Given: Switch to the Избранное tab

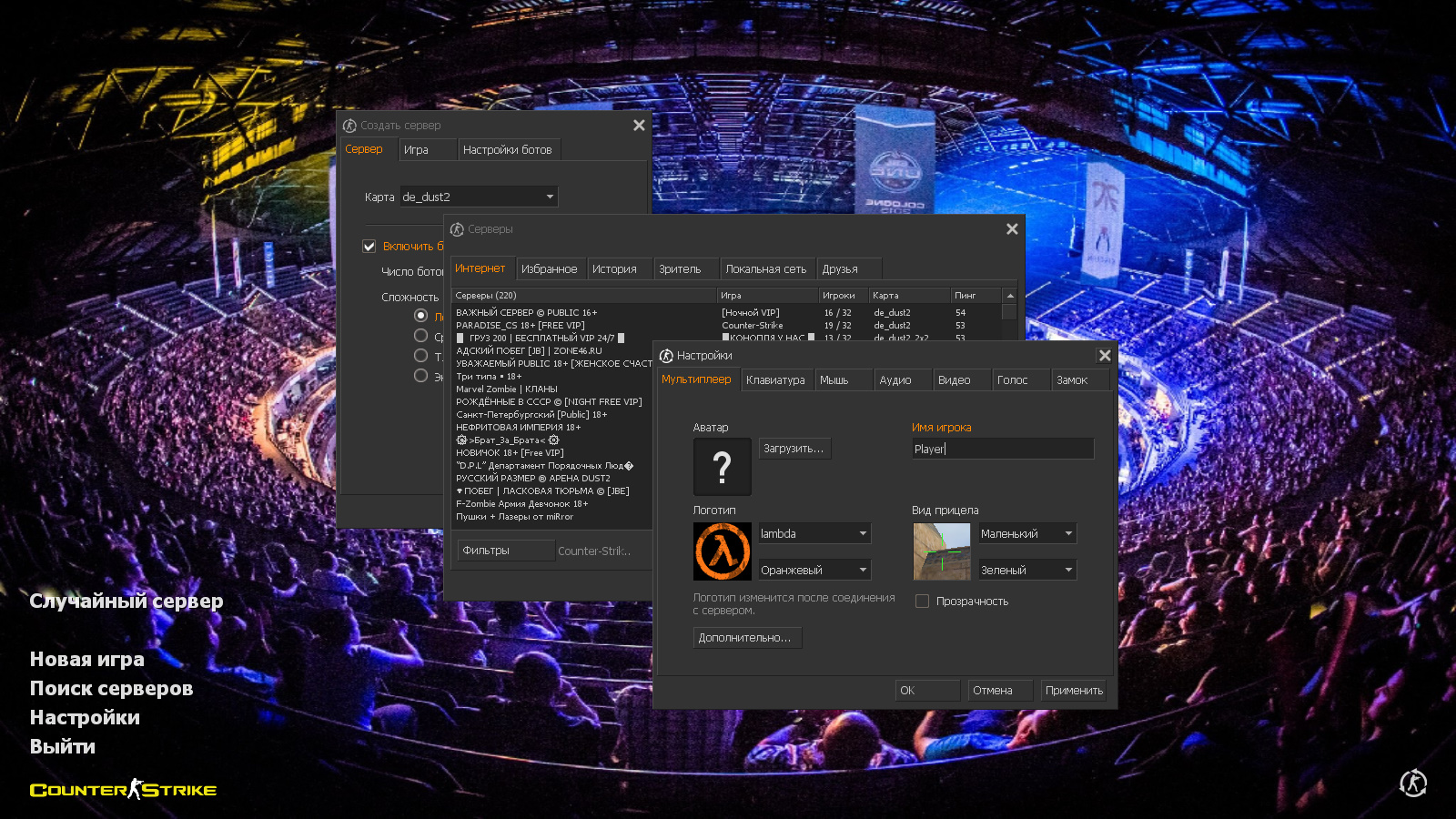Looking at the screenshot, I should [551, 268].
